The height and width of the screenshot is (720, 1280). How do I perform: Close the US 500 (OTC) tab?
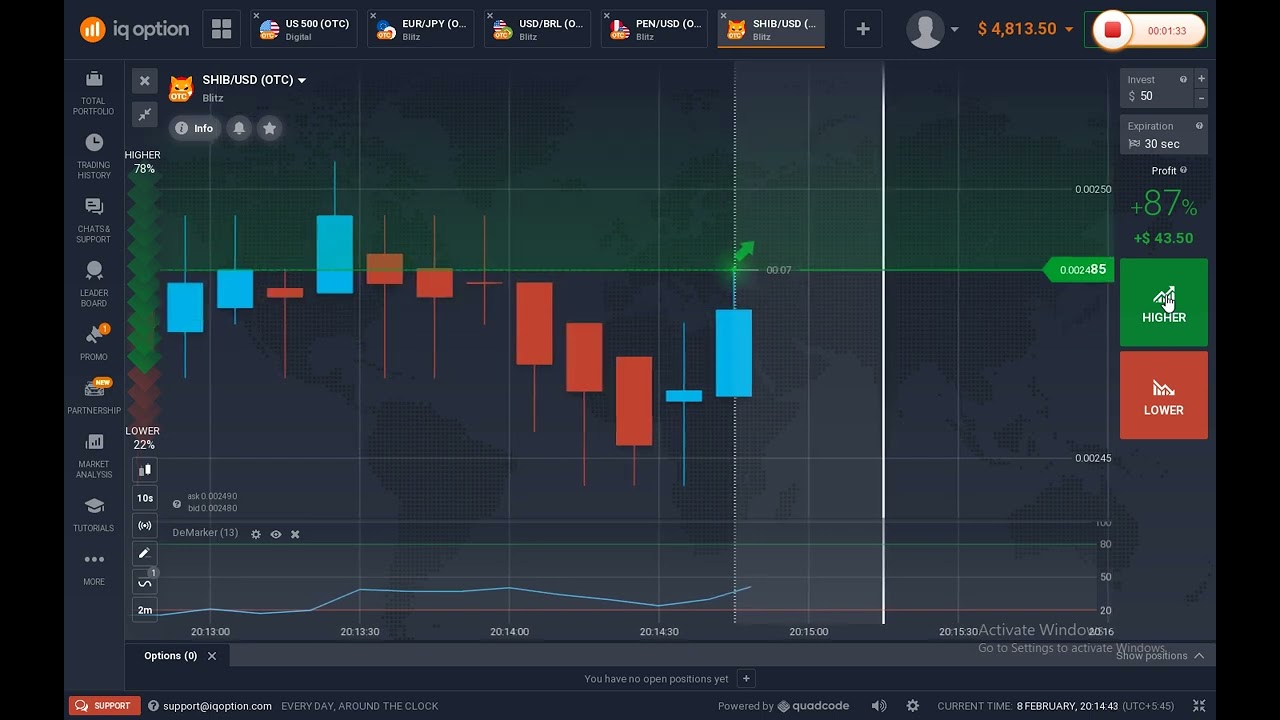(257, 16)
